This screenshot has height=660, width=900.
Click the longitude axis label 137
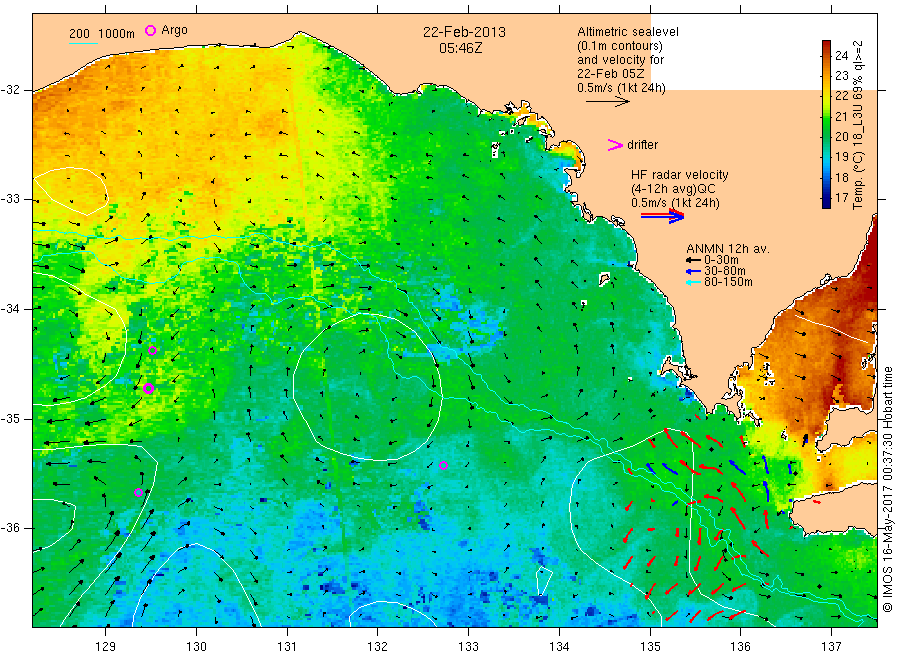832,647
